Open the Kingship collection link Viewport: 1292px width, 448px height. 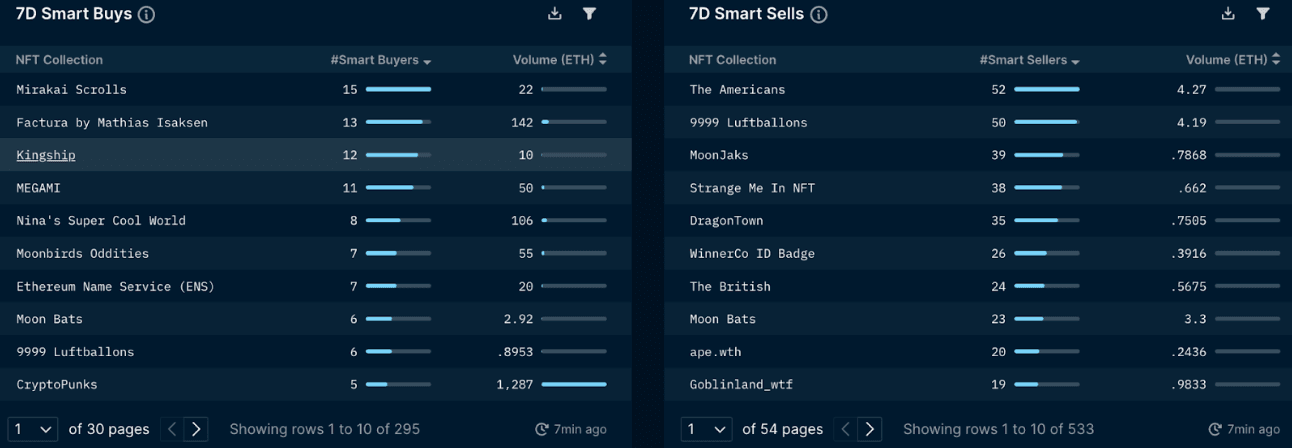point(46,155)
